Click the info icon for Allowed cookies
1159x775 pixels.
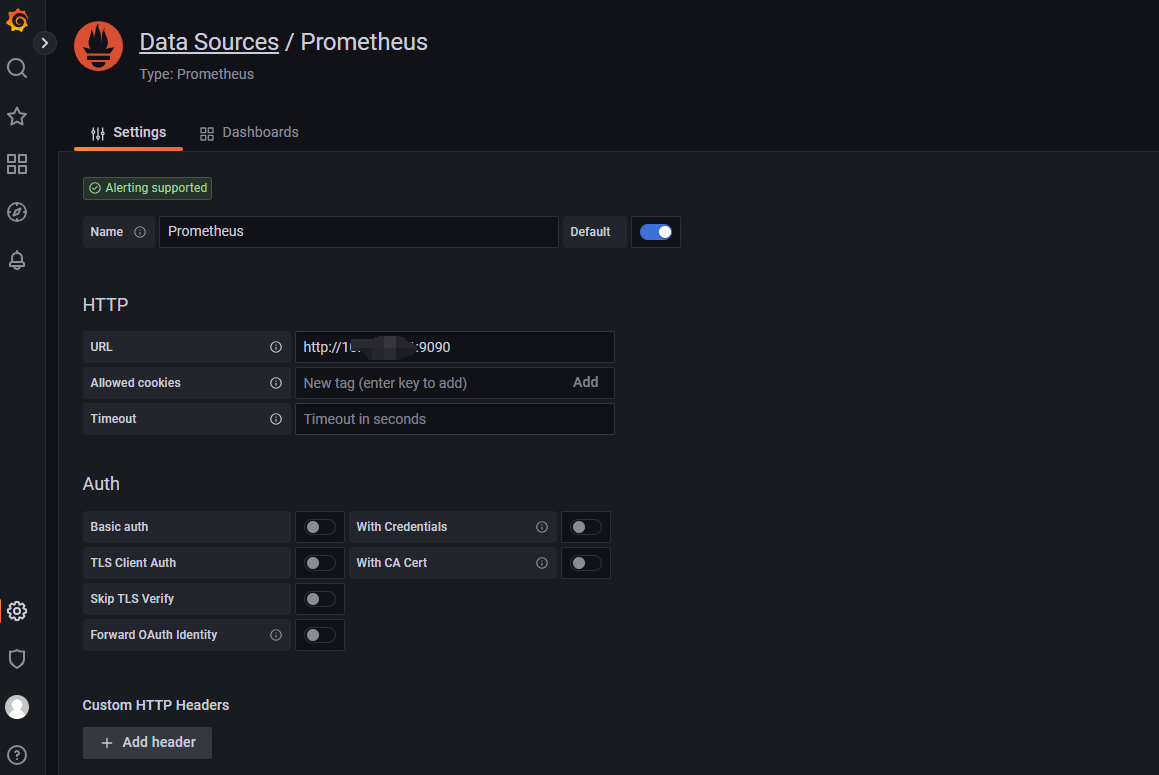[x=276, y=383]
